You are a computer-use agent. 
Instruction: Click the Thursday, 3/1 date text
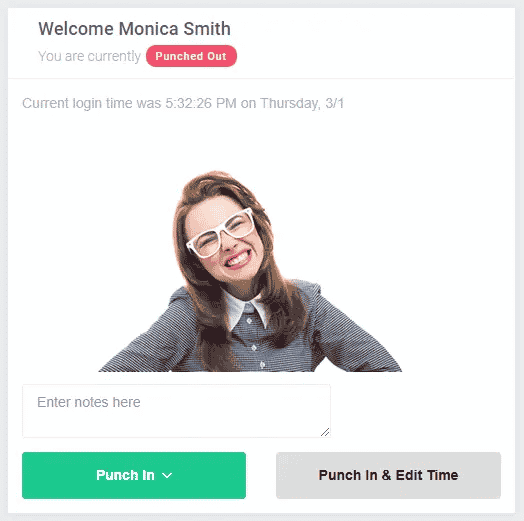point(302,103)
